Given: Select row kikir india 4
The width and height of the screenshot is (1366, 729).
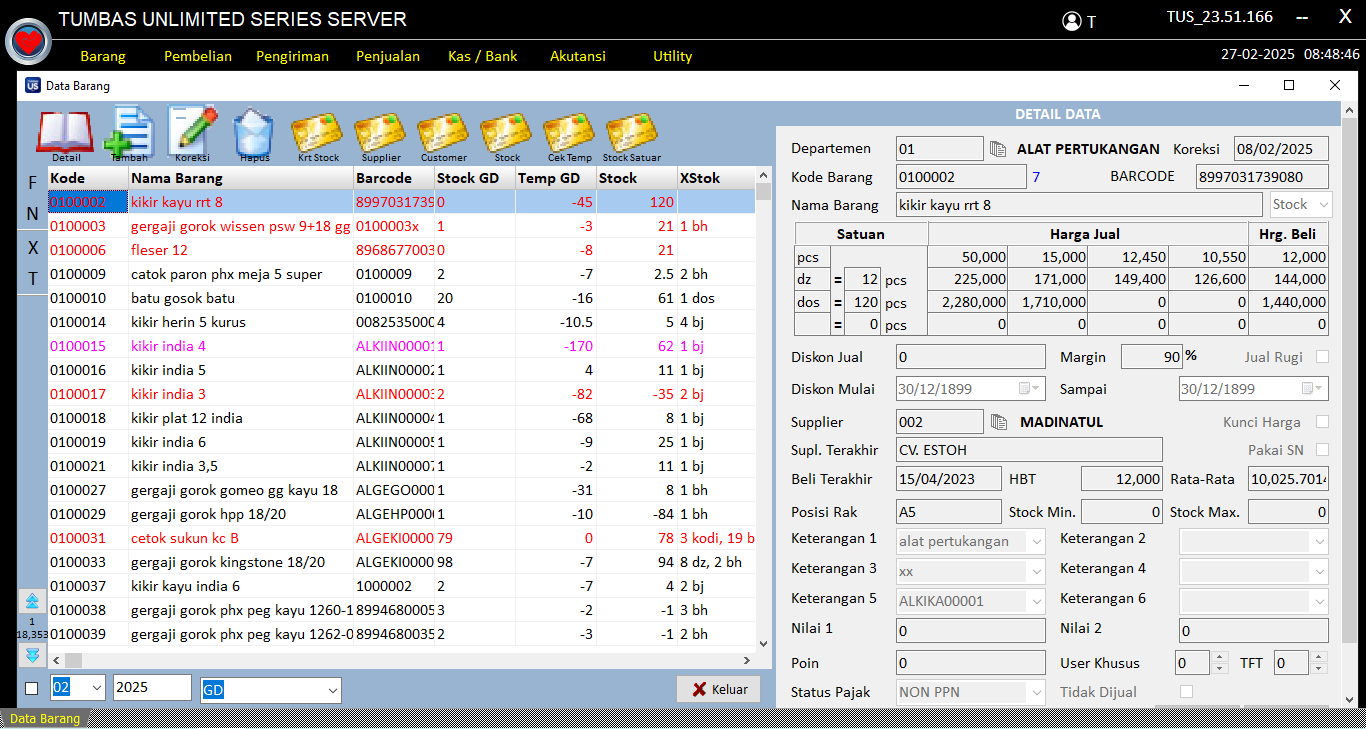Looking at the screenshot, I should pyautogui.click(x=401, y=346).
